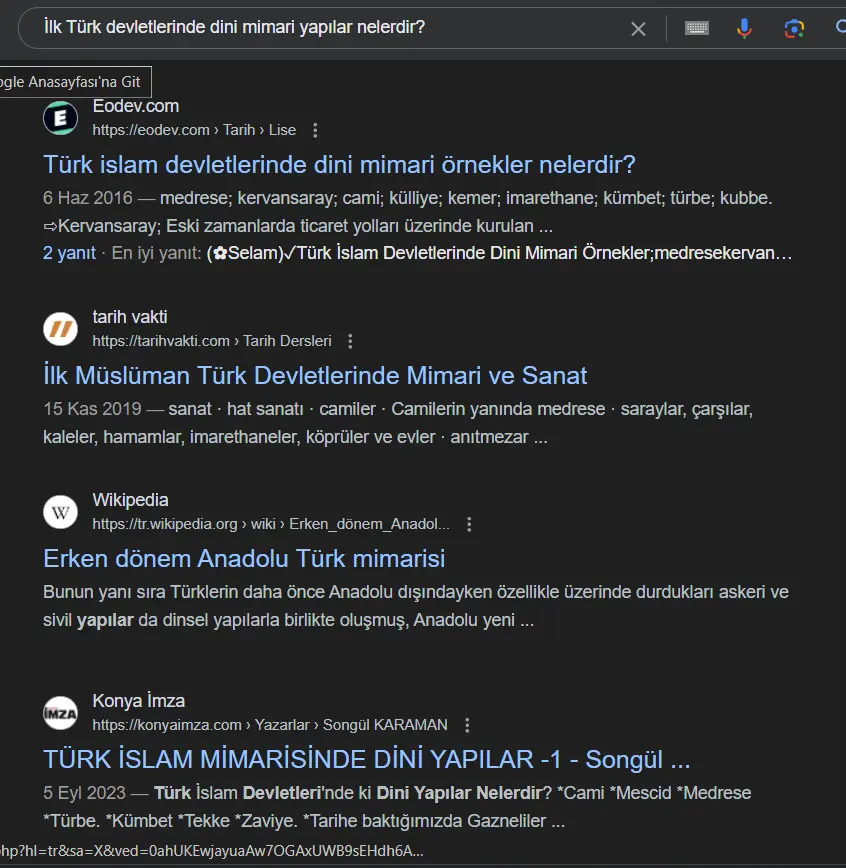Click the 'Wikipedia' site name
The height and width of the screenshot is (868, 846).
(x=130, y=500)
